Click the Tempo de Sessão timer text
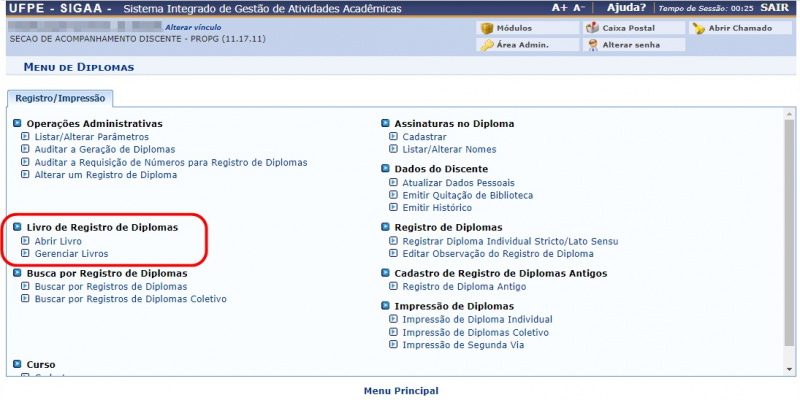Image resolution: width=800 pixels, height=400 pixels. click(x=706, y=9)
